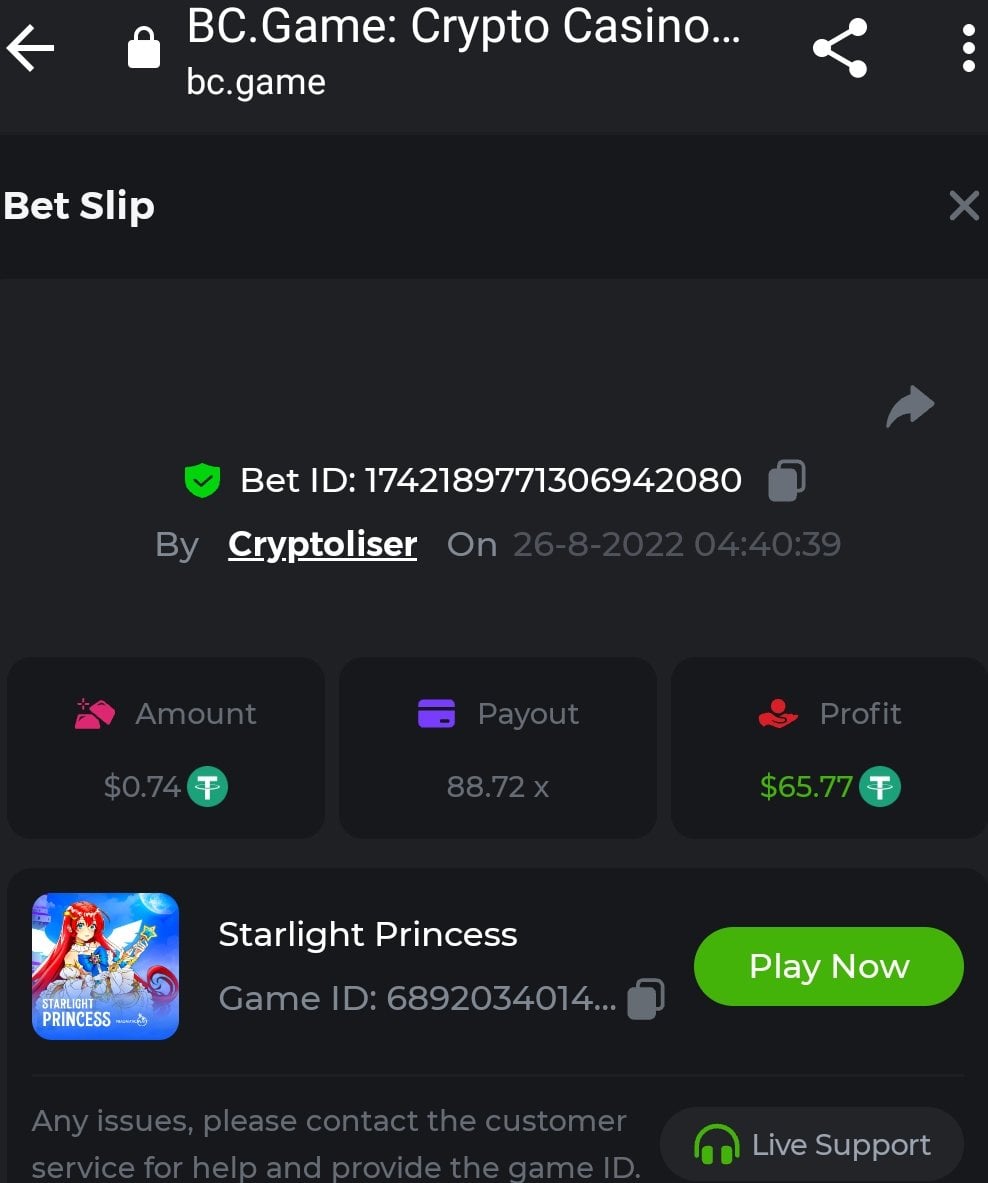Tap the red Profit hand icon

click(x=778, y=714)
